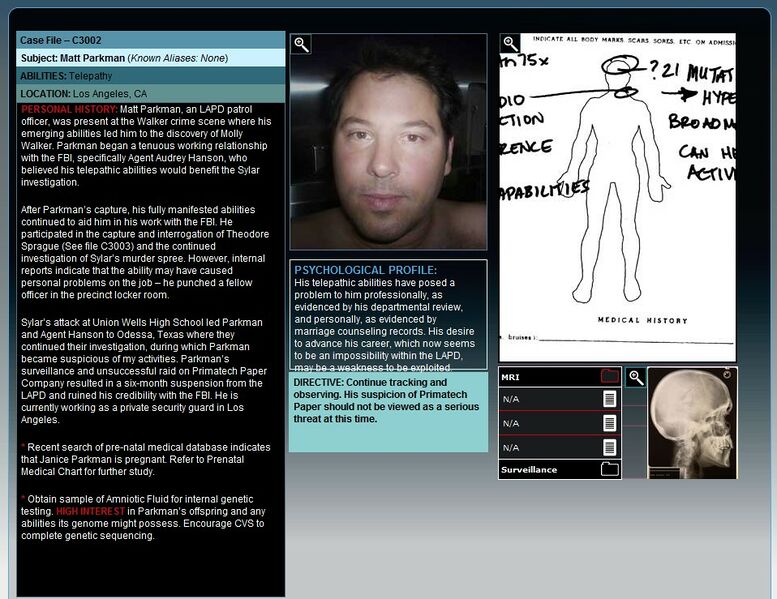Click the DIRECTIVE text box

point(388,412)
